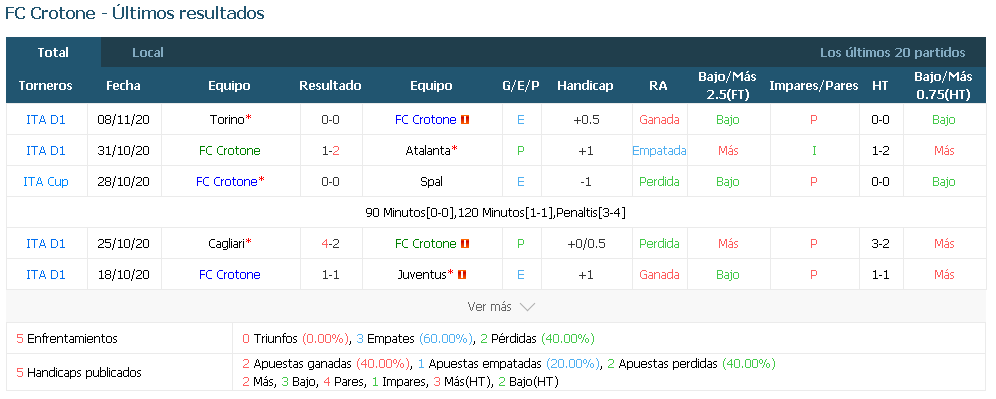The image size is (996, 399).
Task: Open Cagliari team link
Action: point(226,243)
